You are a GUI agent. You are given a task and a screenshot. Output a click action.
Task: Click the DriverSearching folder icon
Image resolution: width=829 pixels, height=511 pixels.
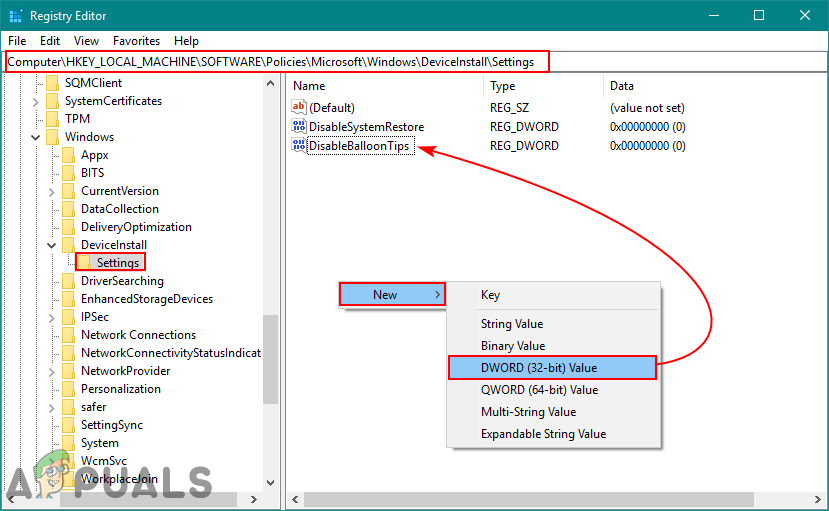pyautogui.click(x=68, y=281)
